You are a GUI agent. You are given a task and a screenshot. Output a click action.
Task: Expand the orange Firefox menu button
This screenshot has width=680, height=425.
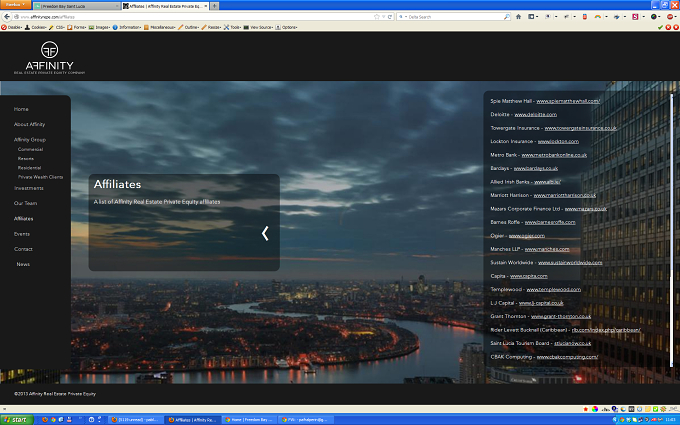(x=15, y=4)
